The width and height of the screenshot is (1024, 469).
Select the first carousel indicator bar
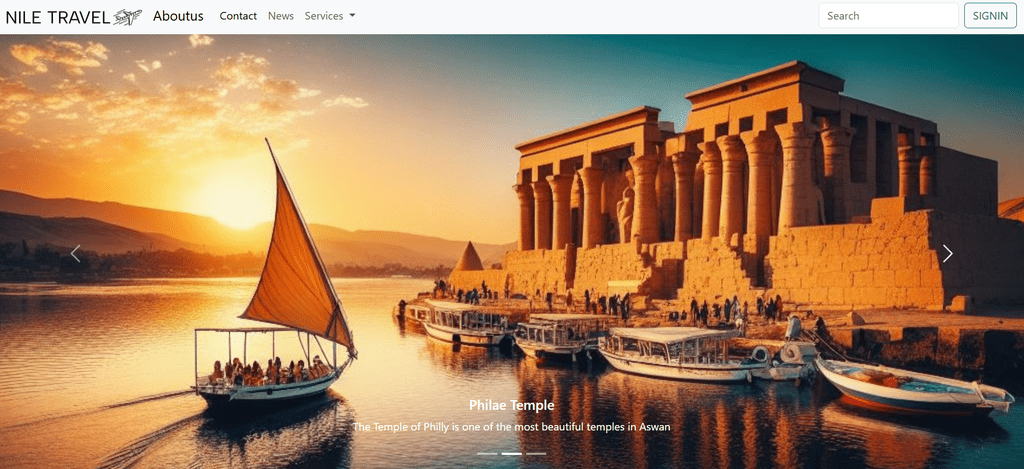click(487, 453)
